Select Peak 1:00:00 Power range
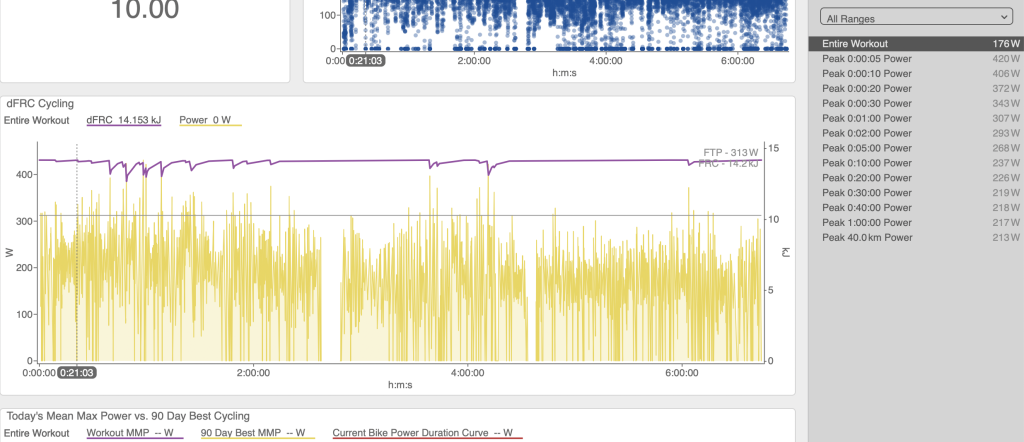This screenshot has width=1024, height=442. [916, 223]
